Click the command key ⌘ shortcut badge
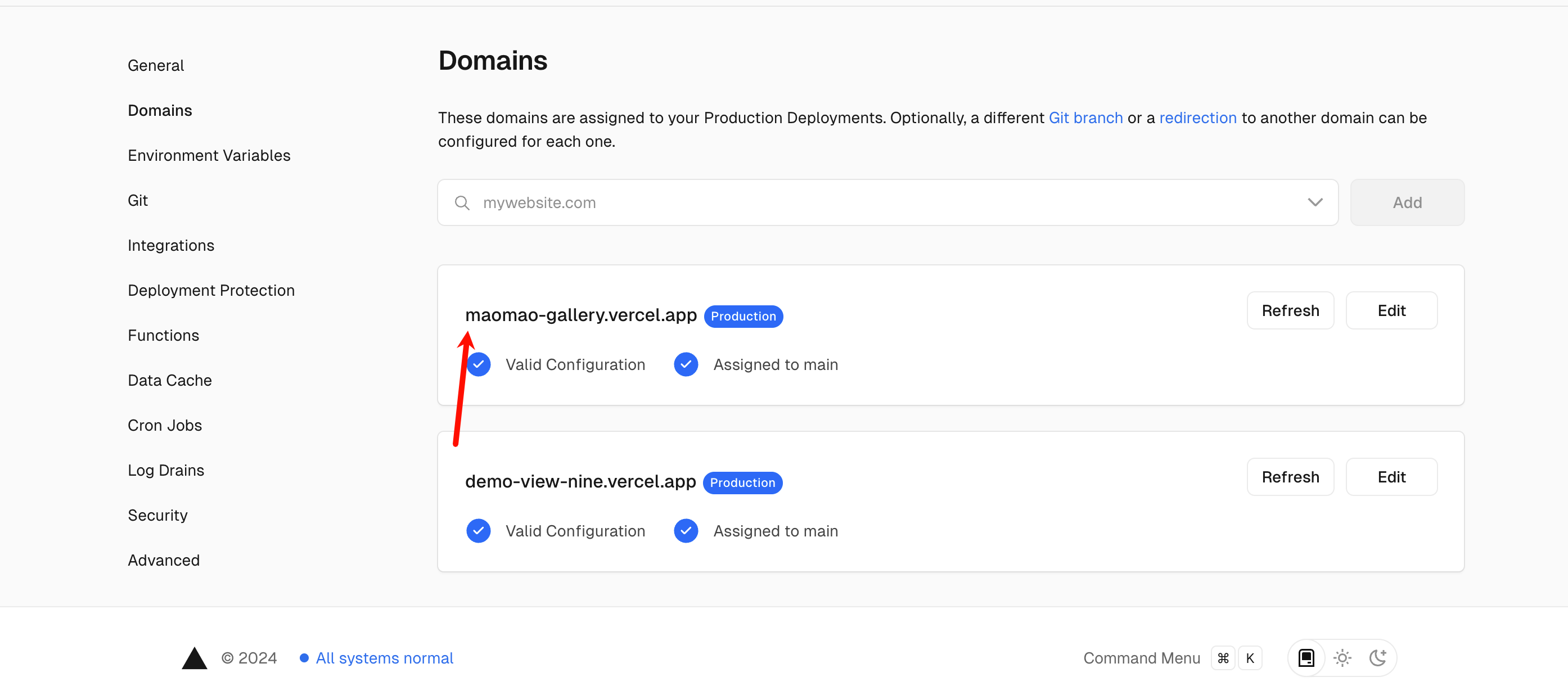This screenshot has width=1568, height=686. click(x=1223, y=658)
